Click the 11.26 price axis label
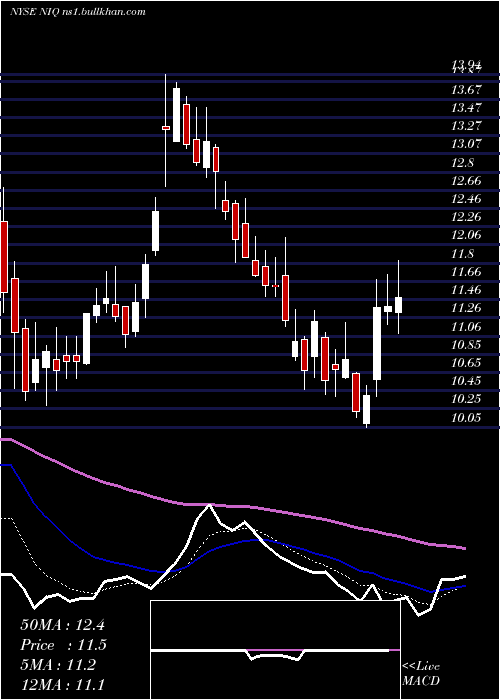 pos(467,308)
